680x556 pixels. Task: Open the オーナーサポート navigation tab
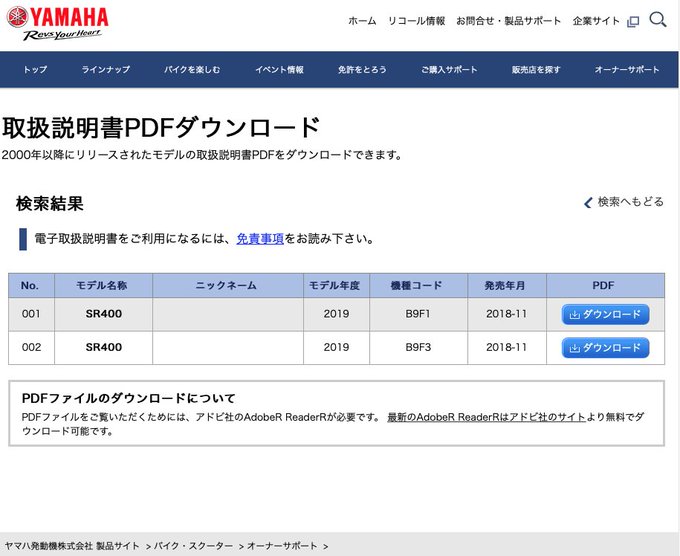tap(627, 70)
